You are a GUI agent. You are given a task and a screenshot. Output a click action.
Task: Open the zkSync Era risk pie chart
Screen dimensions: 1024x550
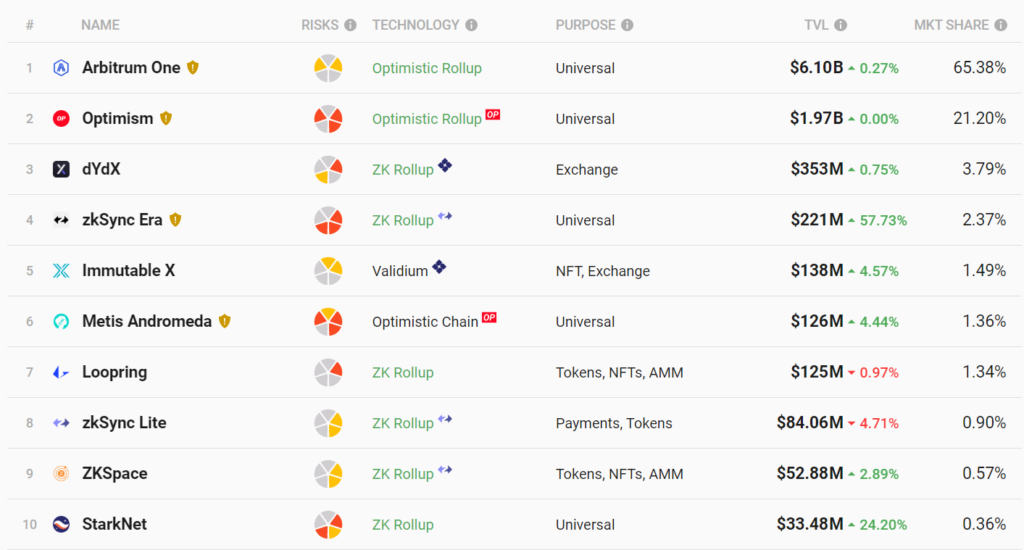(x=328, y=220)
